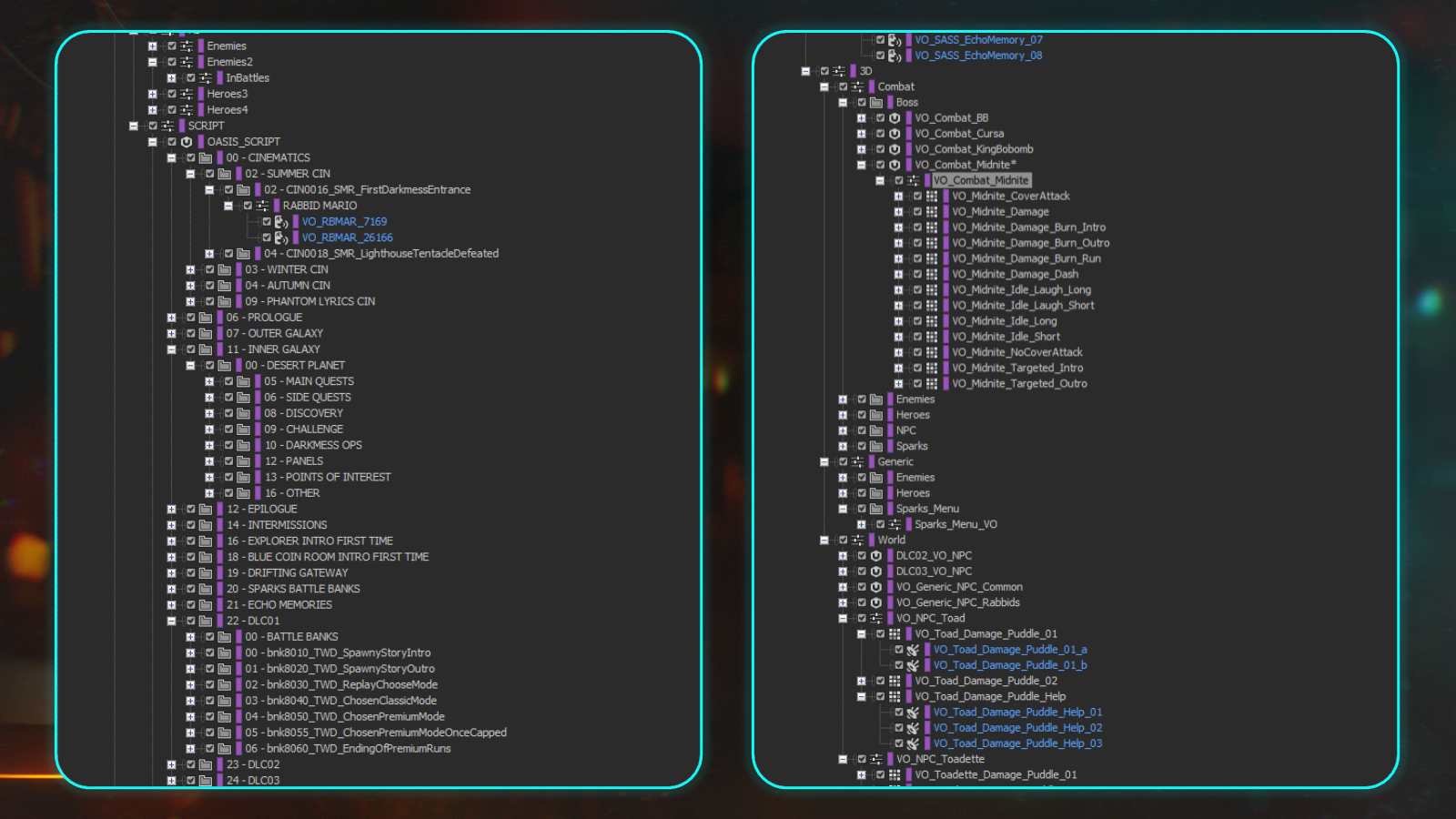This screenshot has width=1456, height=819.
Task: Click the work unit icon for VO_Combat_KingBobomb
Action: coord(895,149)
